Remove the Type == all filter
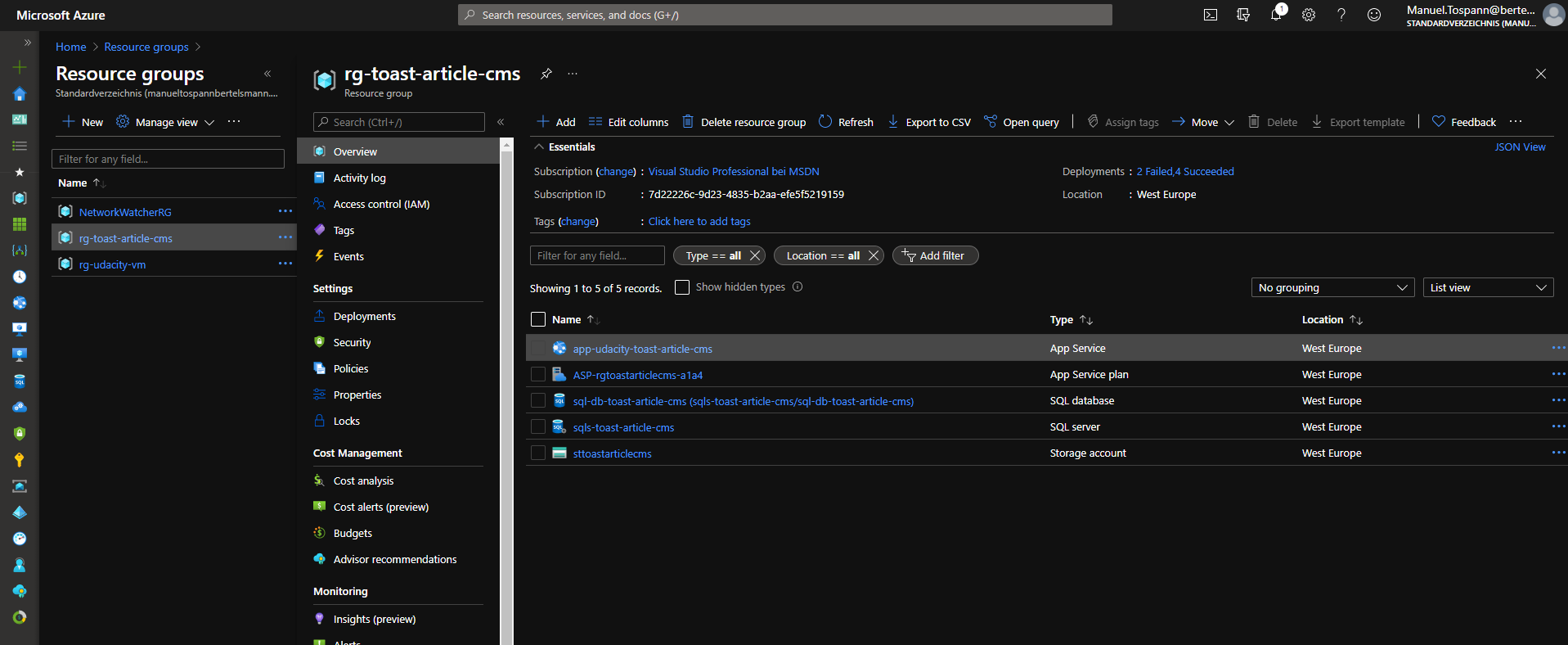 [x=755, y=255]
